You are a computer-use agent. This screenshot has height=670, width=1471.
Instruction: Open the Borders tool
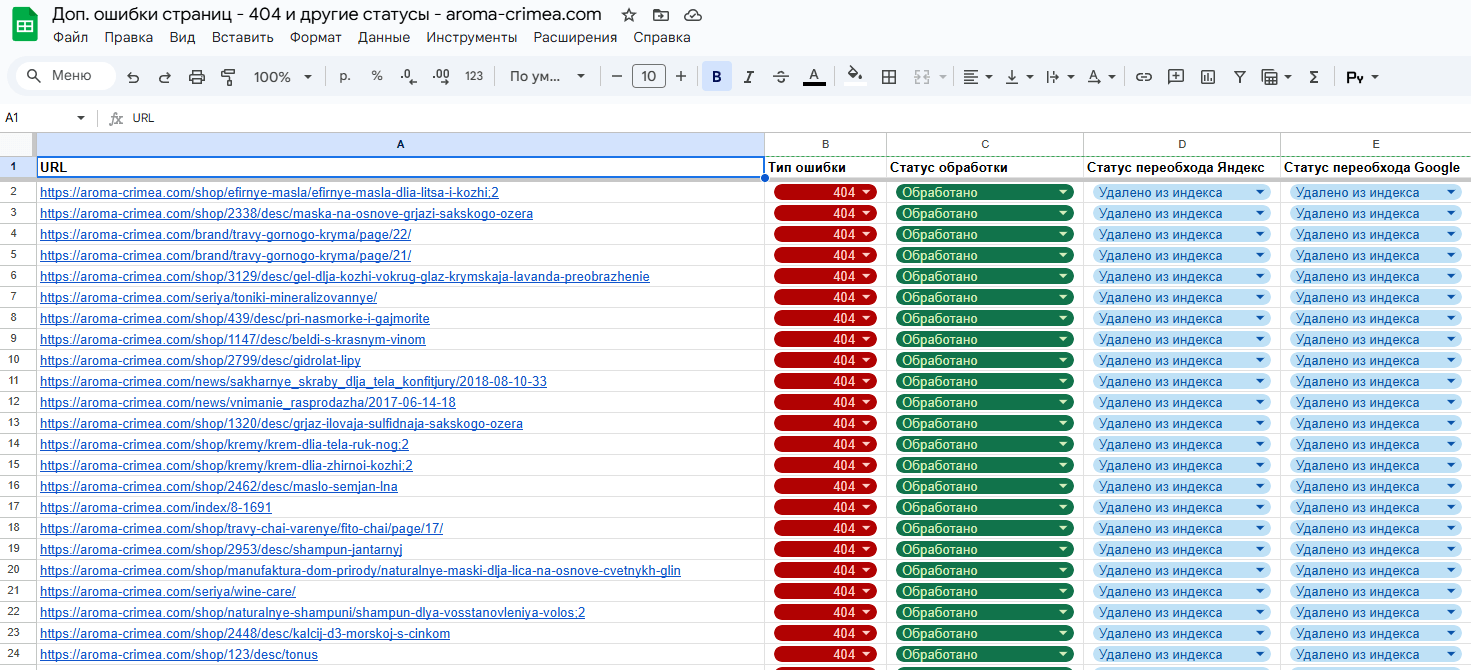click(x=889, y=77)
